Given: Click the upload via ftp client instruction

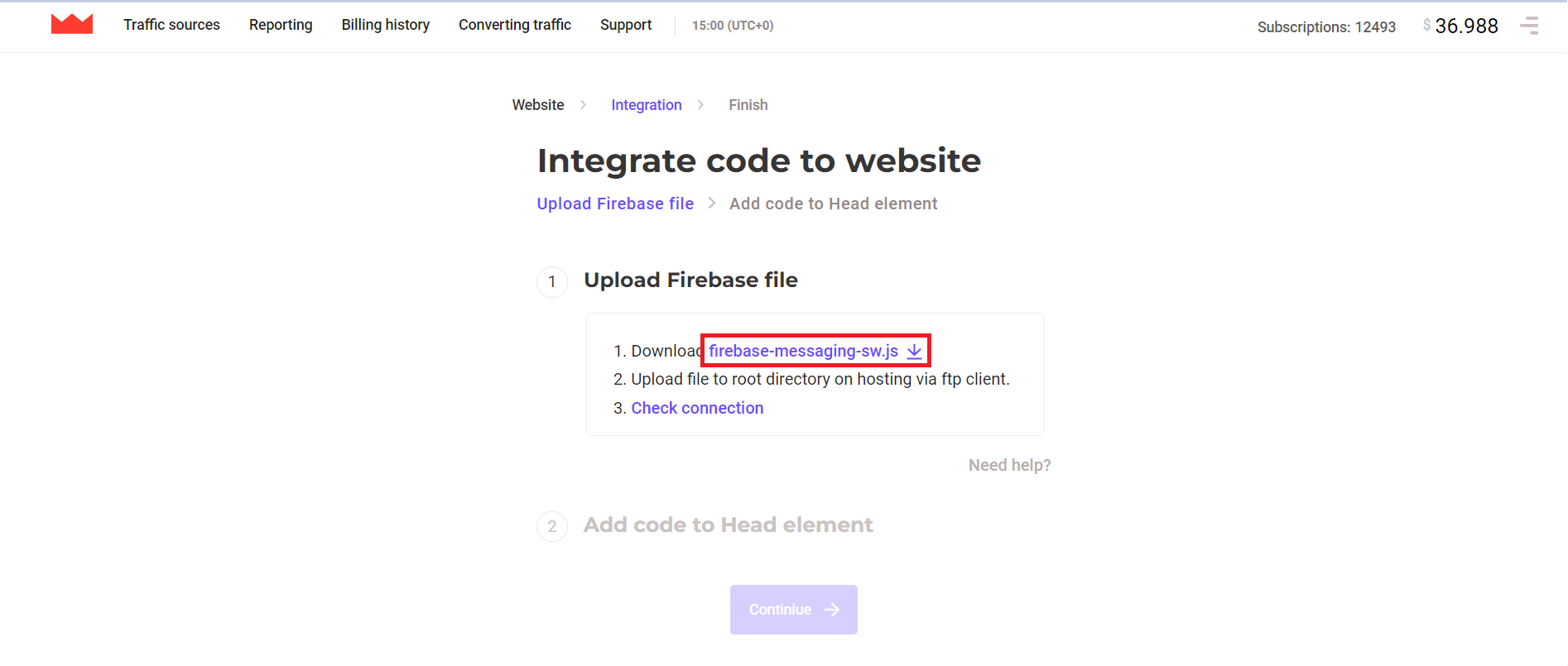Looking at the screenshot, I should (x=820, y=379).
